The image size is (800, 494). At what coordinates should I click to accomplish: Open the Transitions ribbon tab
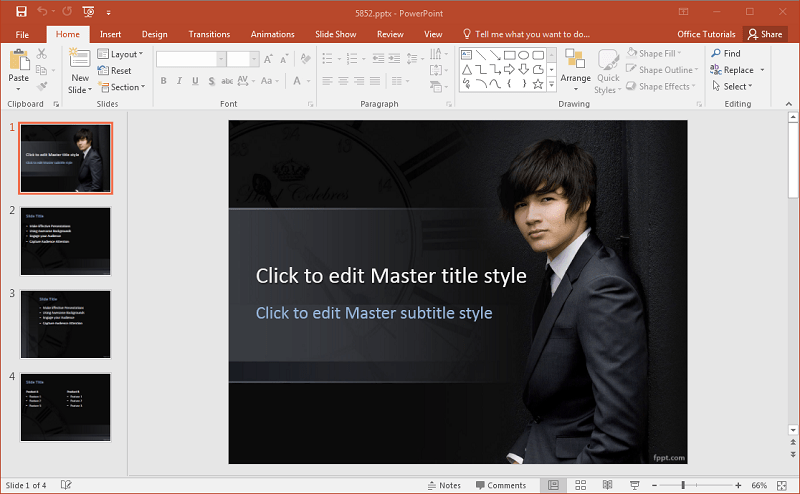coord(209,34)
